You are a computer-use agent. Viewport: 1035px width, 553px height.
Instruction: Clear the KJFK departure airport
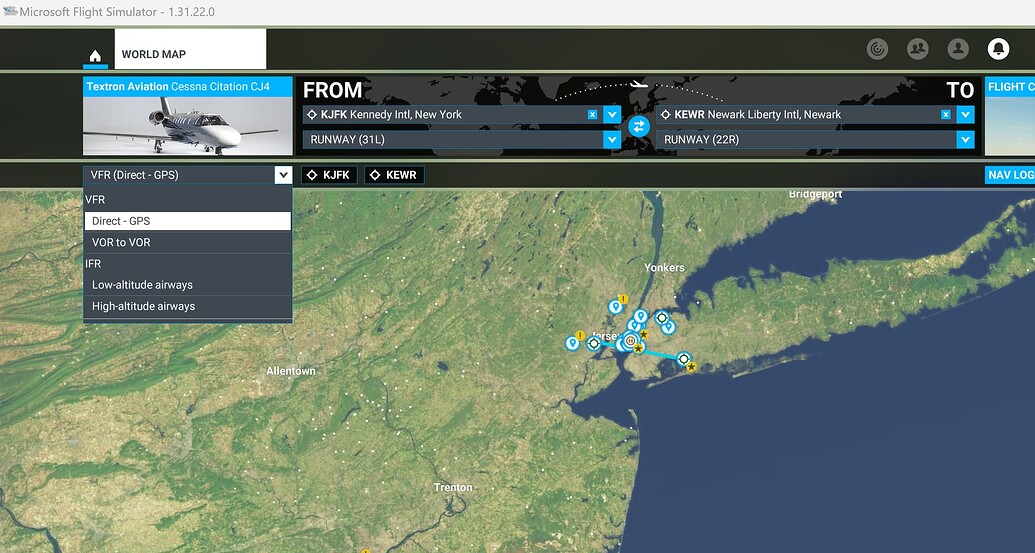(x=592, y=115)
